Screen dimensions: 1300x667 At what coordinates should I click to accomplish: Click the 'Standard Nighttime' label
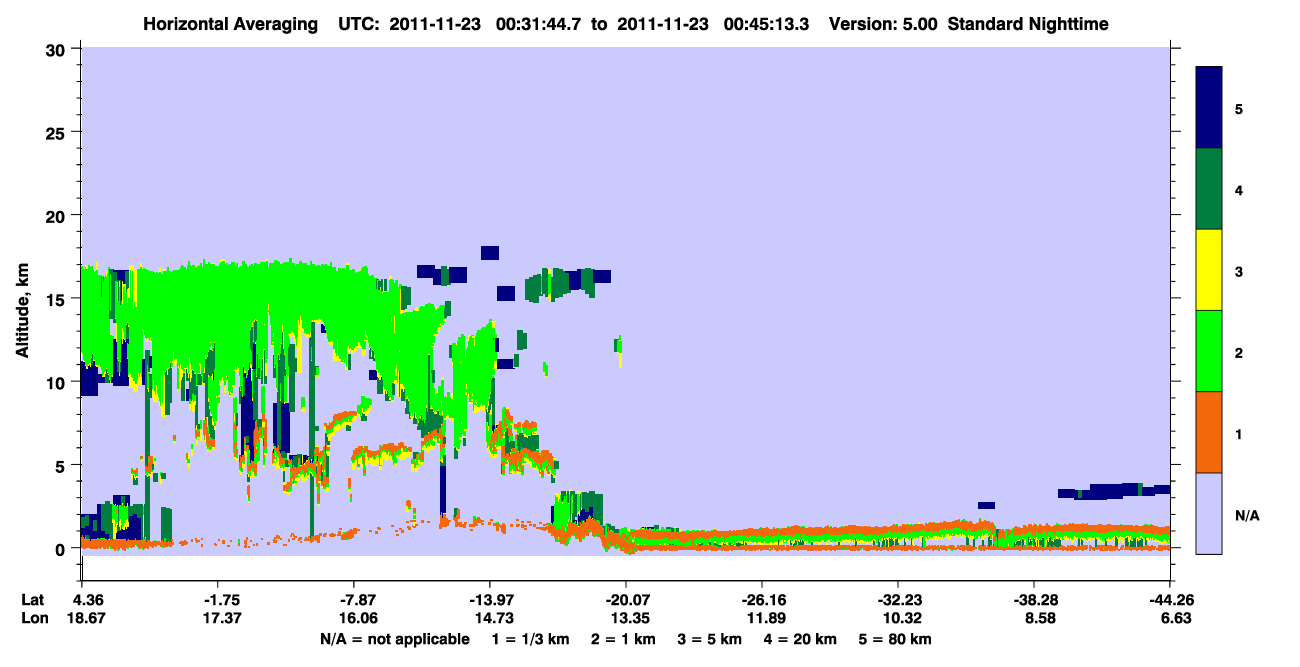1028,24
